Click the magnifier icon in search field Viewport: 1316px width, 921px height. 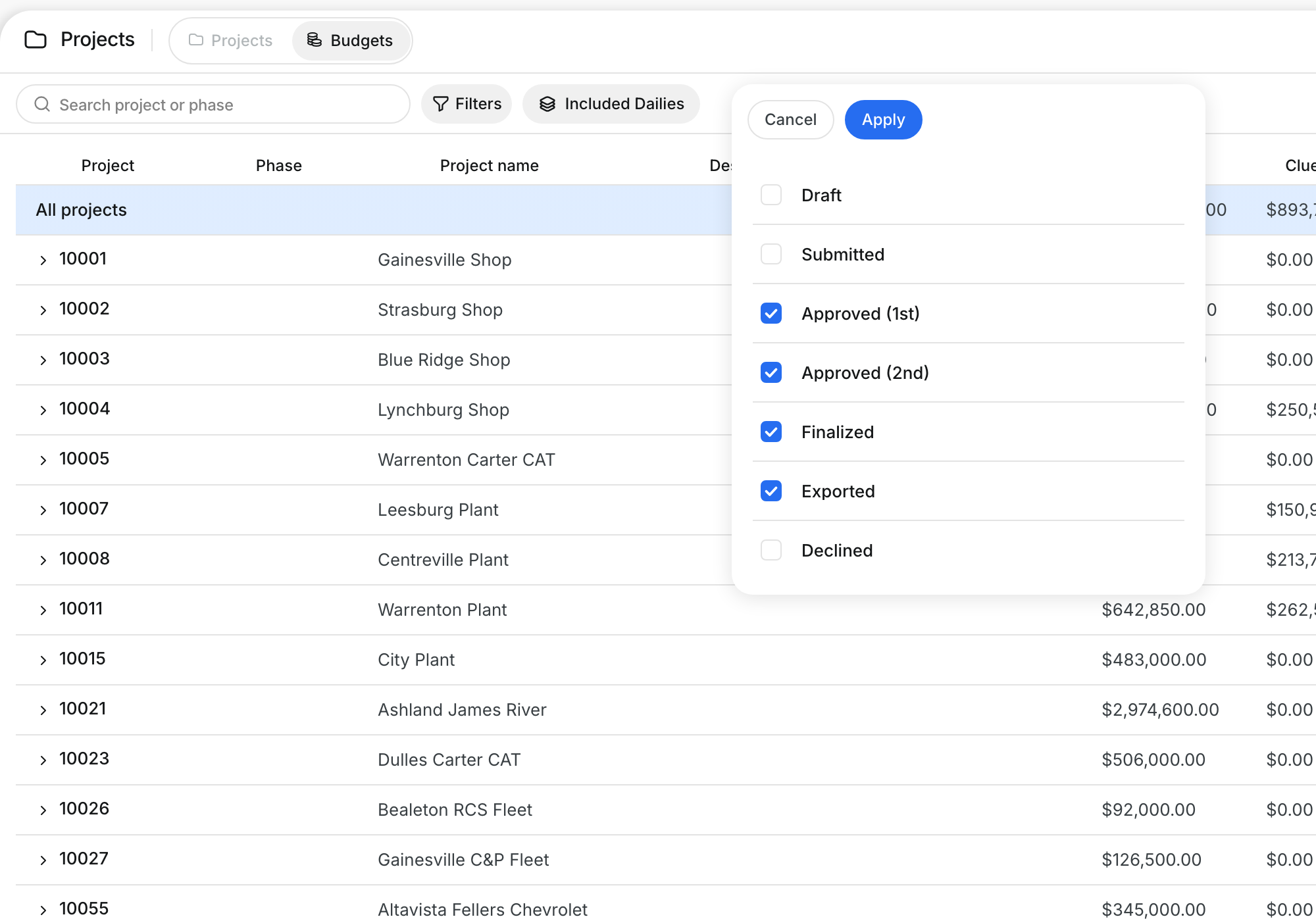(42, 105)
